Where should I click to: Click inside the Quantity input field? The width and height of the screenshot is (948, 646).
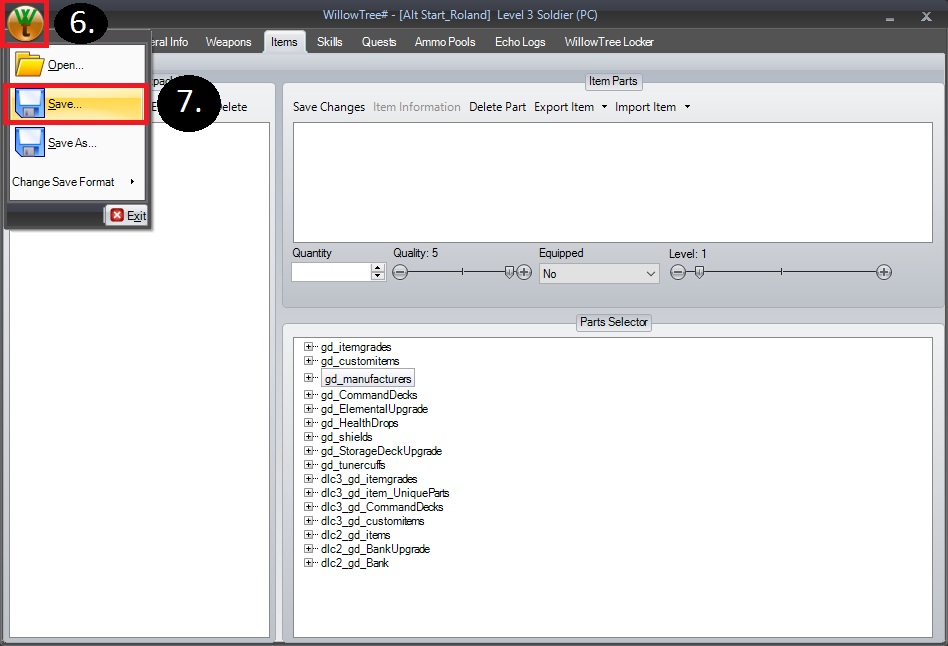click(x=331, y=272)
